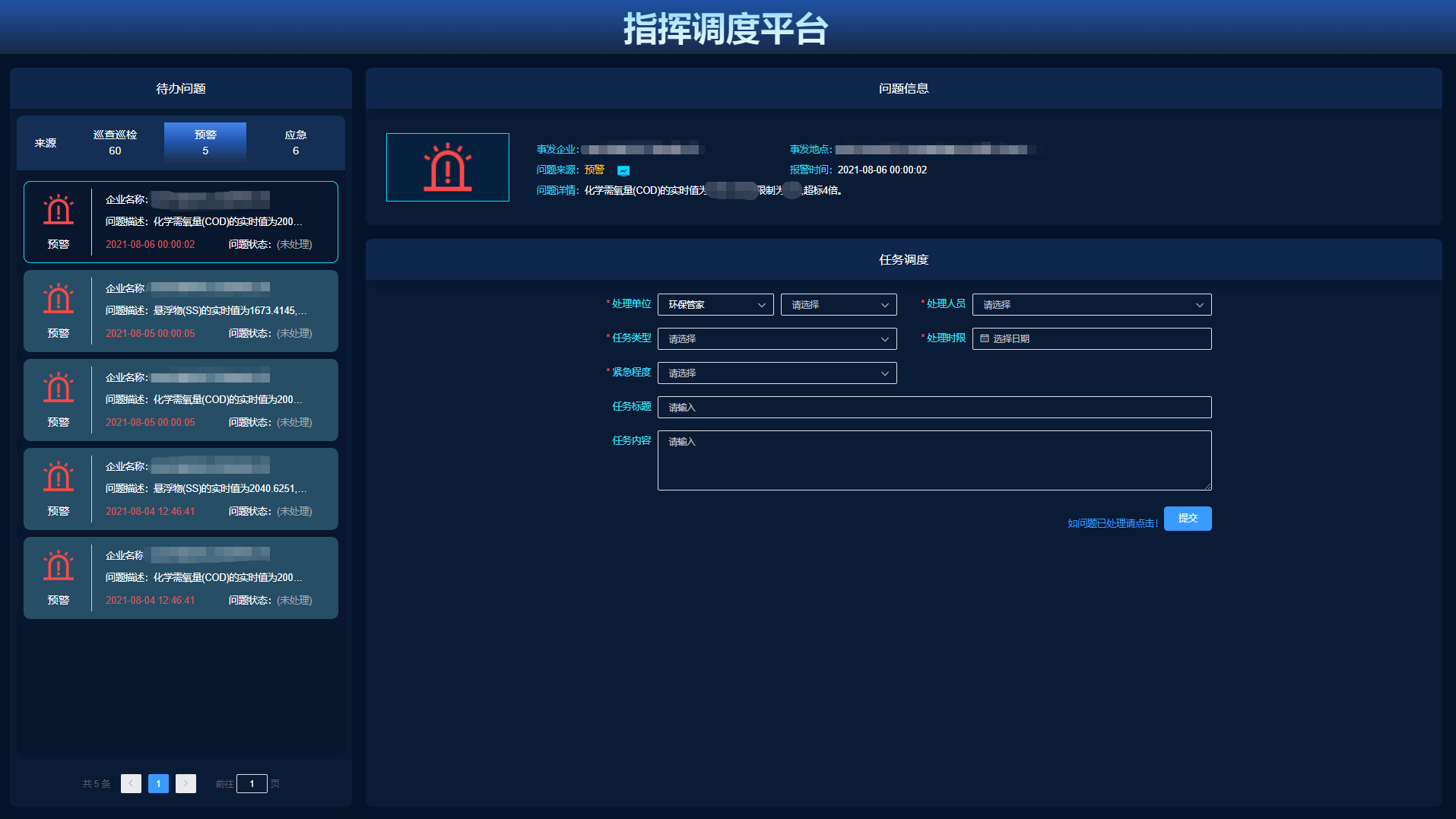Select card 悬浮物(SS)的实时值为1673.4145

pyautogui.click(x=181, y=311)
